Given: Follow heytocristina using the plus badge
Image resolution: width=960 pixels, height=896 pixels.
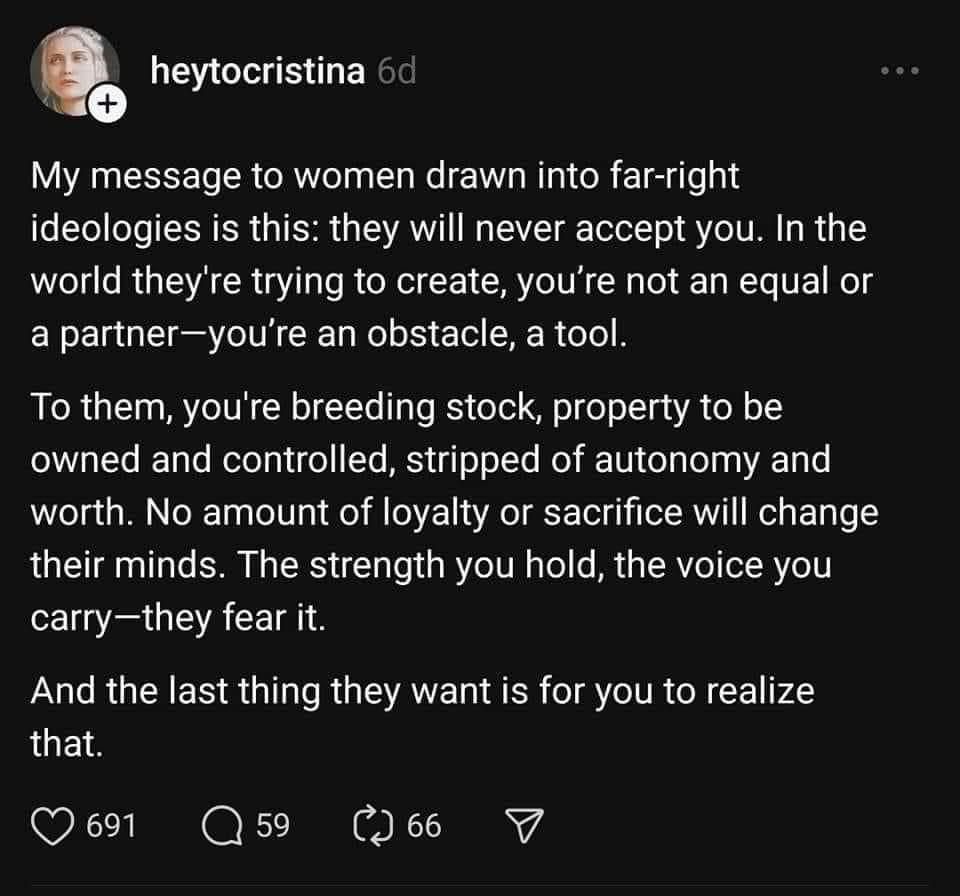Looking at the screenshot, I should 108,104.
